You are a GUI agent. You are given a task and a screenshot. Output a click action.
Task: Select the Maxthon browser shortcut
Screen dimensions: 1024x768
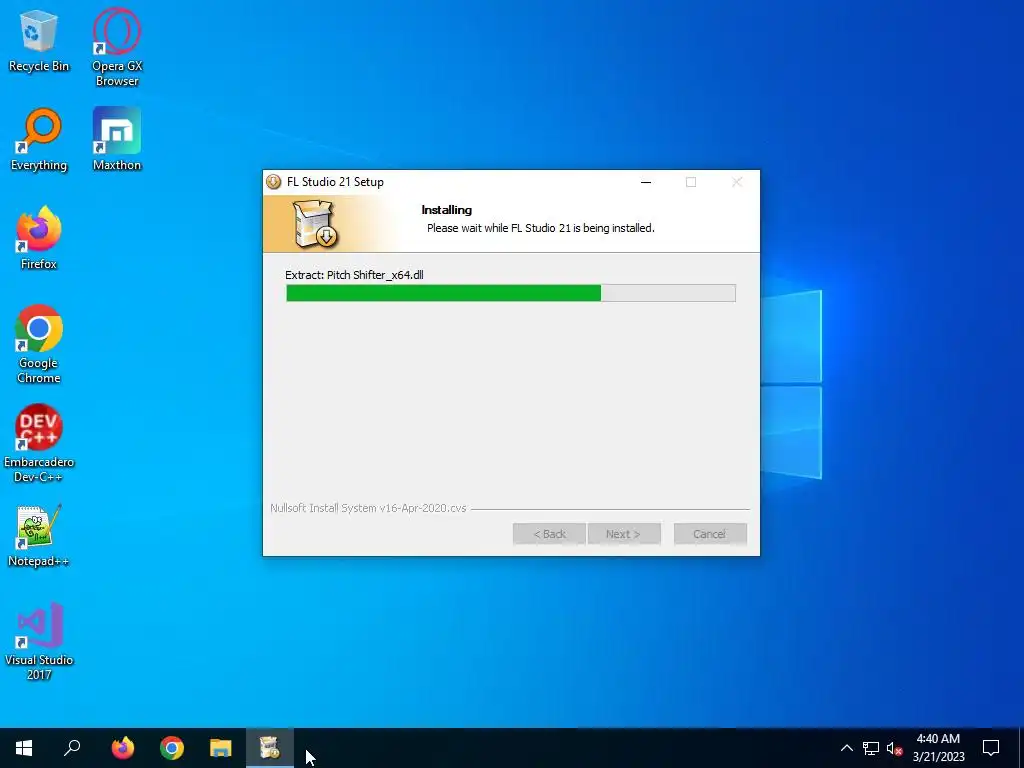click(117, 140)
